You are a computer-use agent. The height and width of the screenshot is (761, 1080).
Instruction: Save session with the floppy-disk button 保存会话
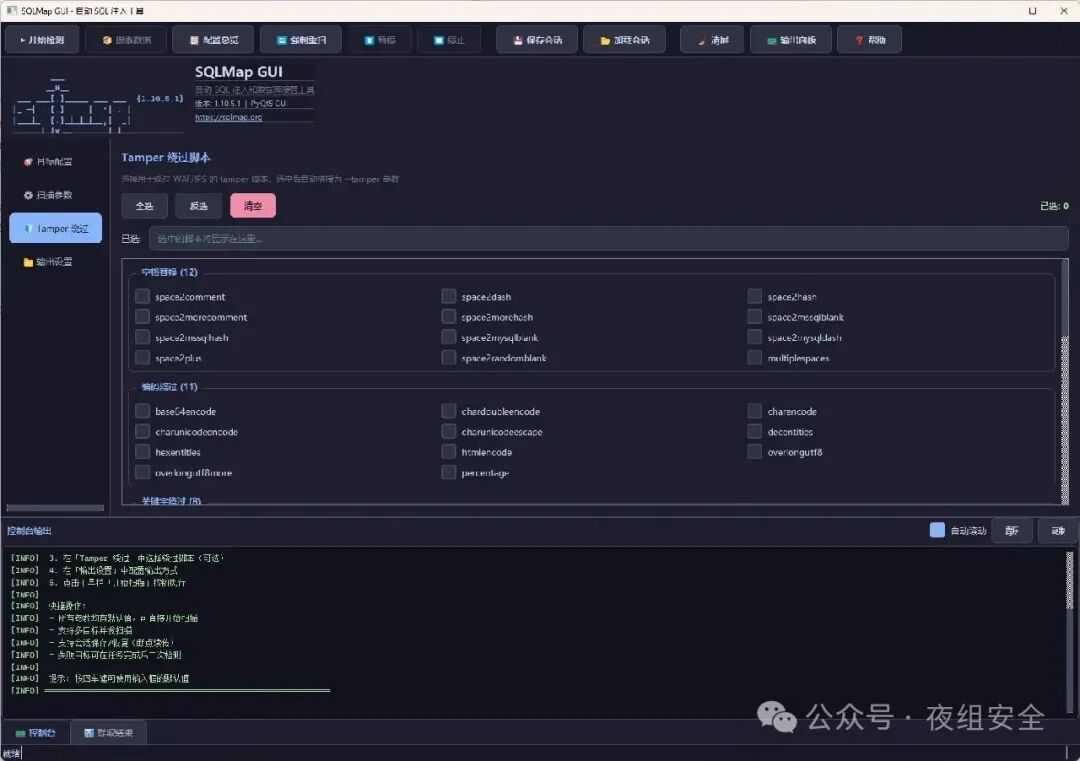537,40
